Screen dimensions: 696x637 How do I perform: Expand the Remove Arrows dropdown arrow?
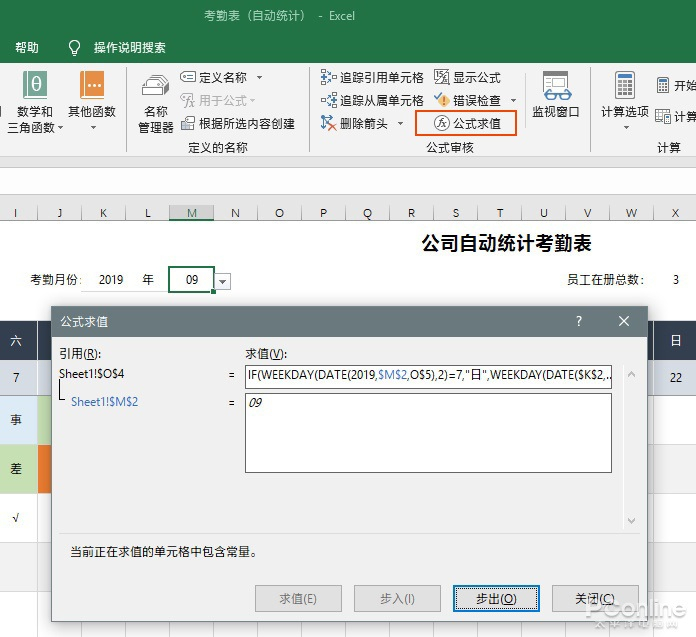click(400, 123)
